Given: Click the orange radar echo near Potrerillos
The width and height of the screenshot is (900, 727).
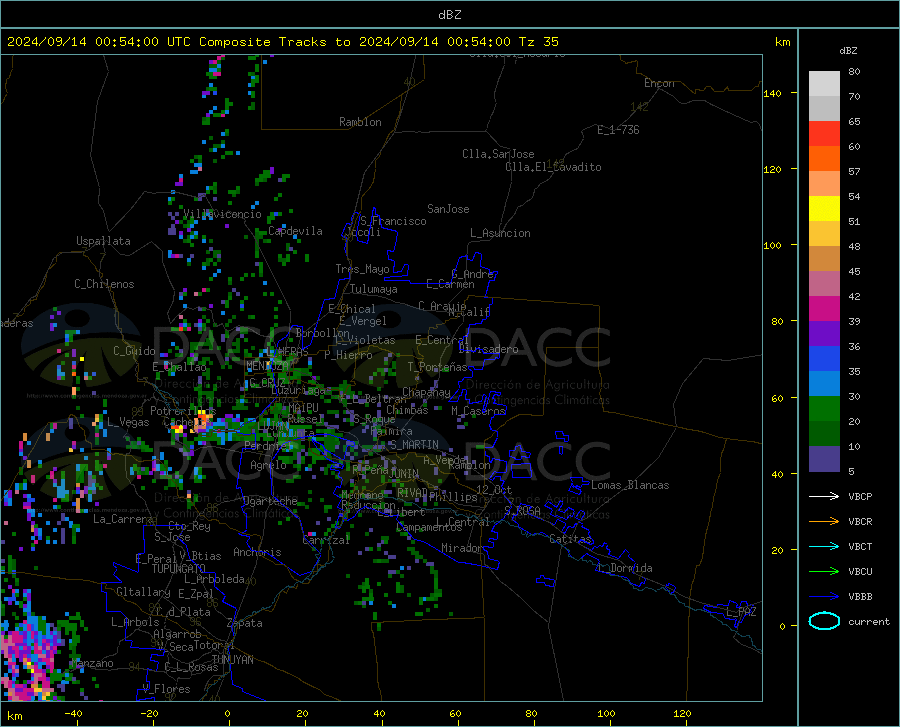Looking at the screenshot, I should (x=201, y=423).
